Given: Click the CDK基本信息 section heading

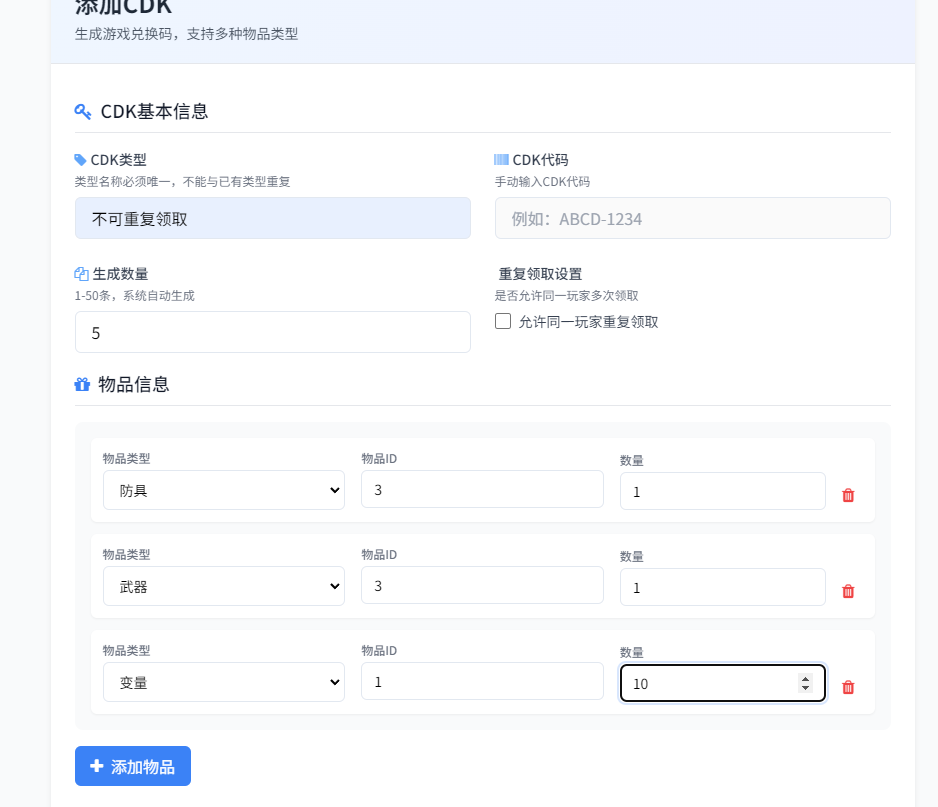Looking at the screenshot, I should pos(154,111).
